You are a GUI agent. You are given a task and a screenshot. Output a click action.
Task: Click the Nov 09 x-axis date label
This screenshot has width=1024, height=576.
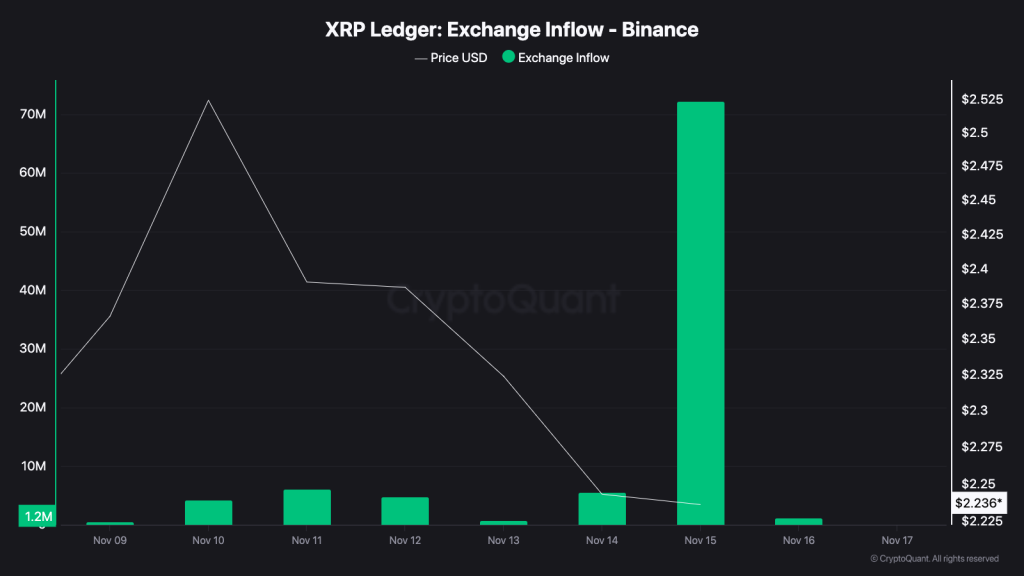pyautogui.click(x=110, y=541)
